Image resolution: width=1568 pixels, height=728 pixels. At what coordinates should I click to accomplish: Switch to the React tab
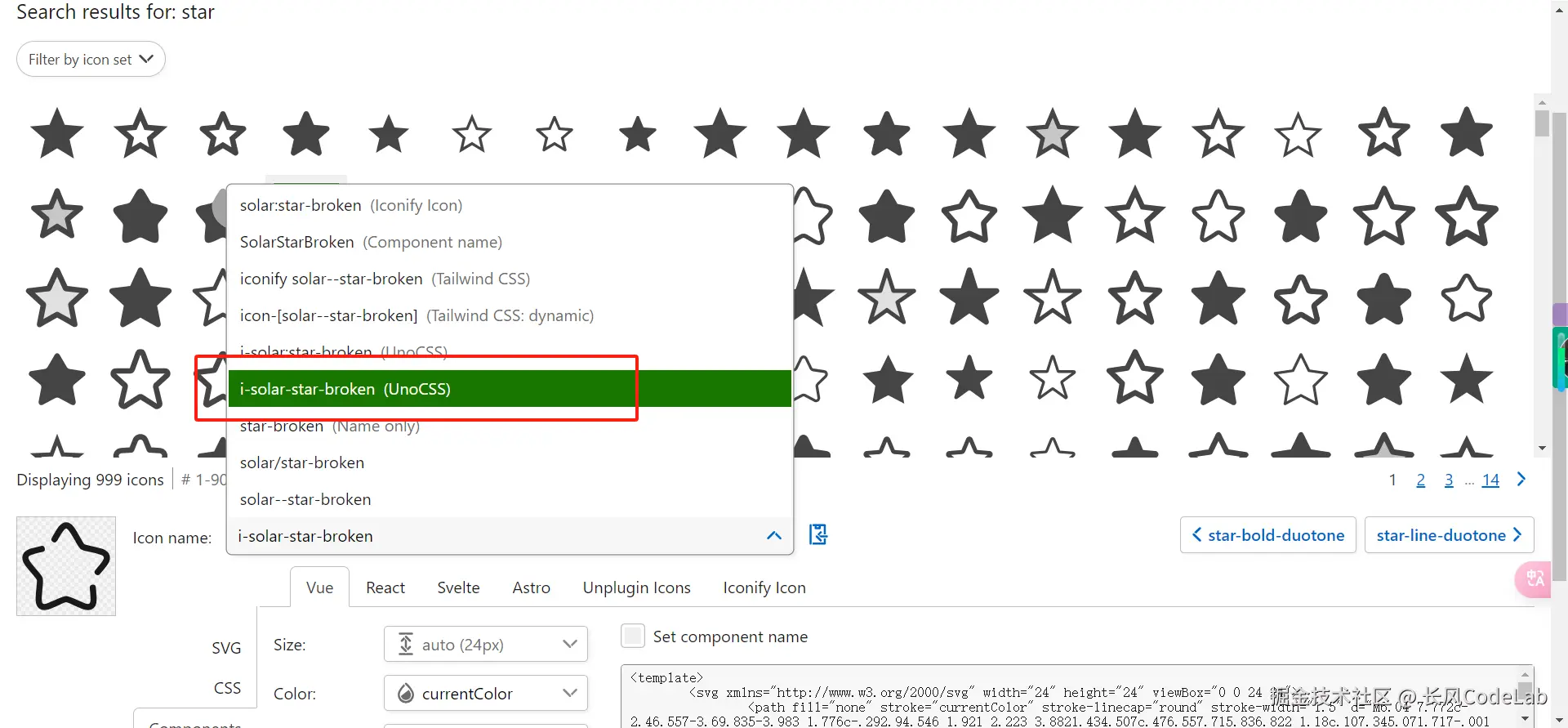[x=385, y=587]
